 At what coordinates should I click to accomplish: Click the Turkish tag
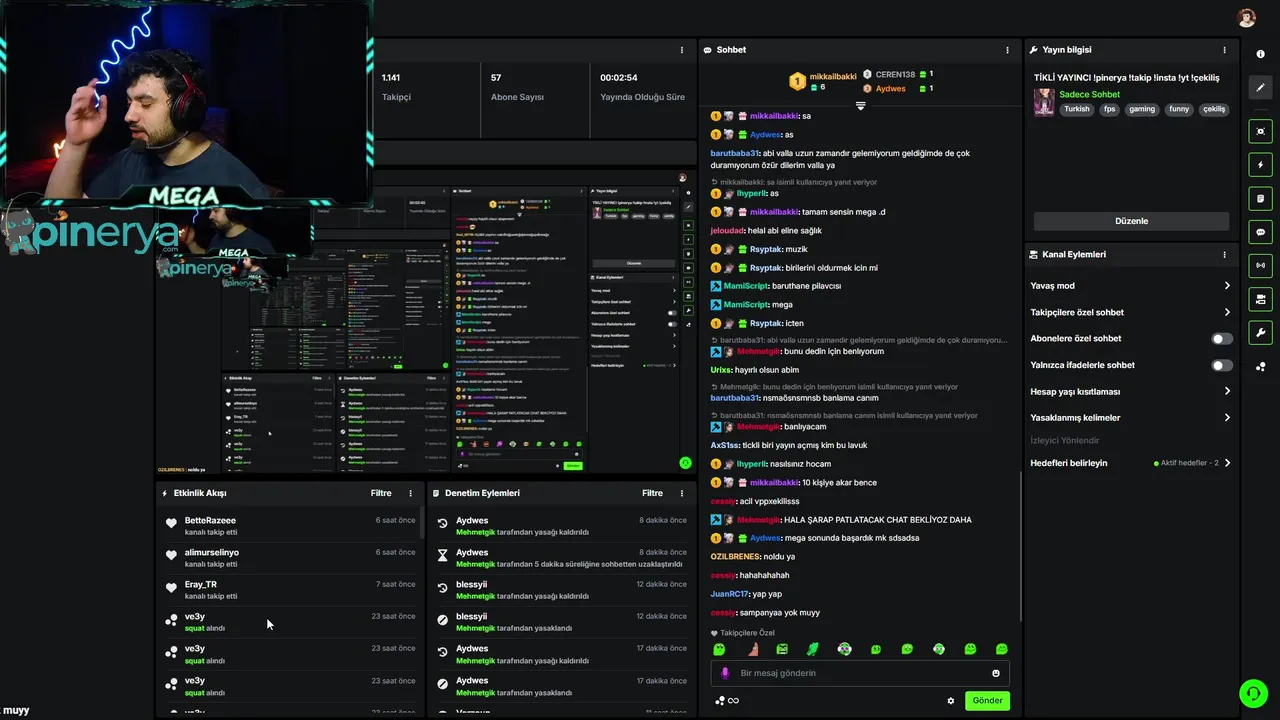[x=1077, y=109]
